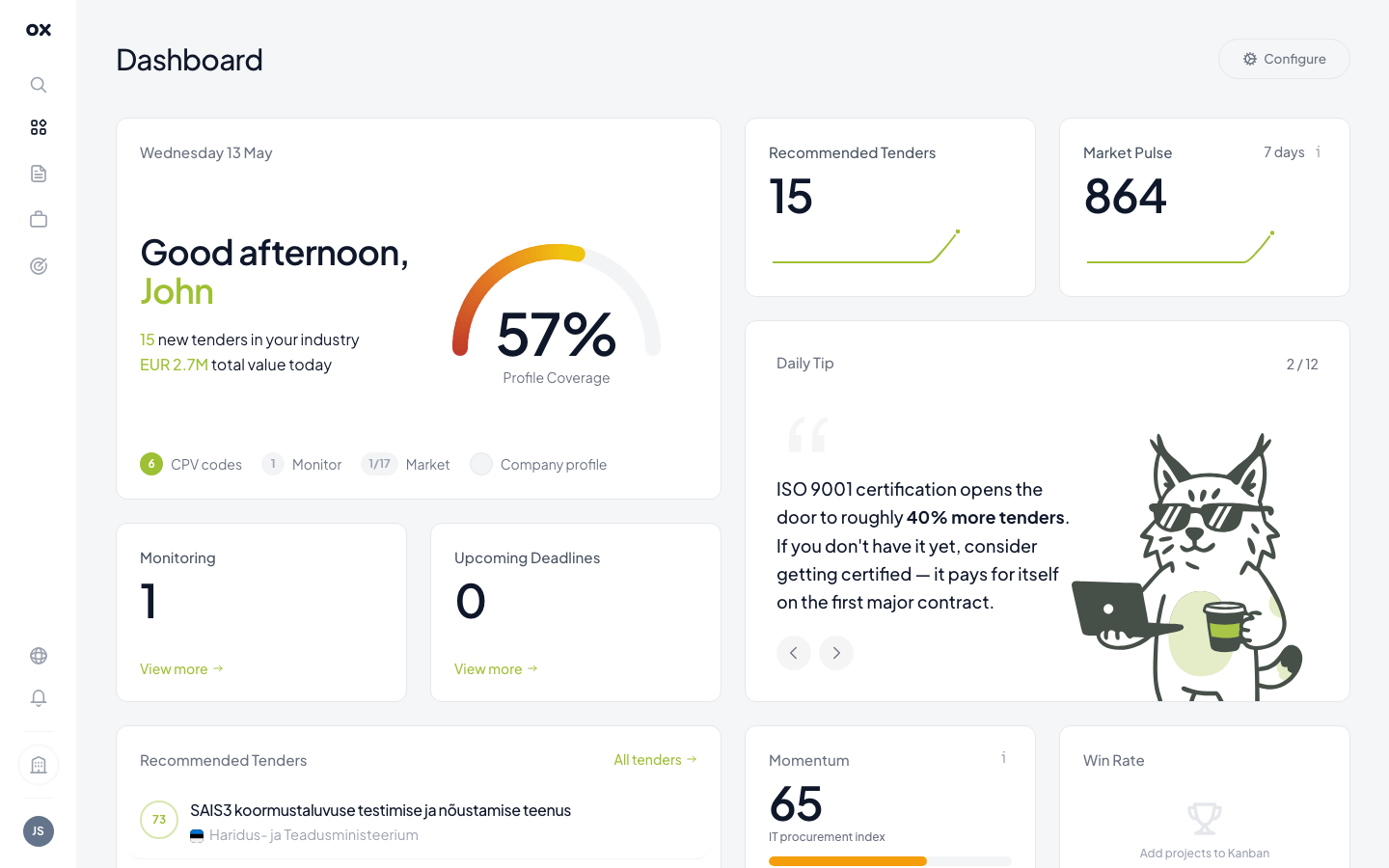Select the dashboard grid icon in the sidebar
Viewport: 1389px width, 868px height.
[39, 127]
